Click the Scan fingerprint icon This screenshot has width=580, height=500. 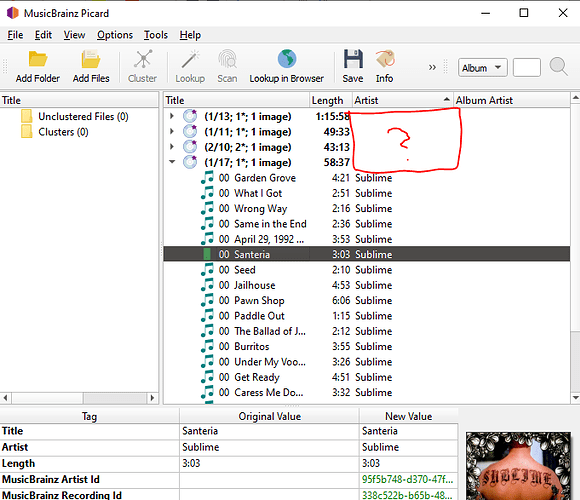point(227,59)
